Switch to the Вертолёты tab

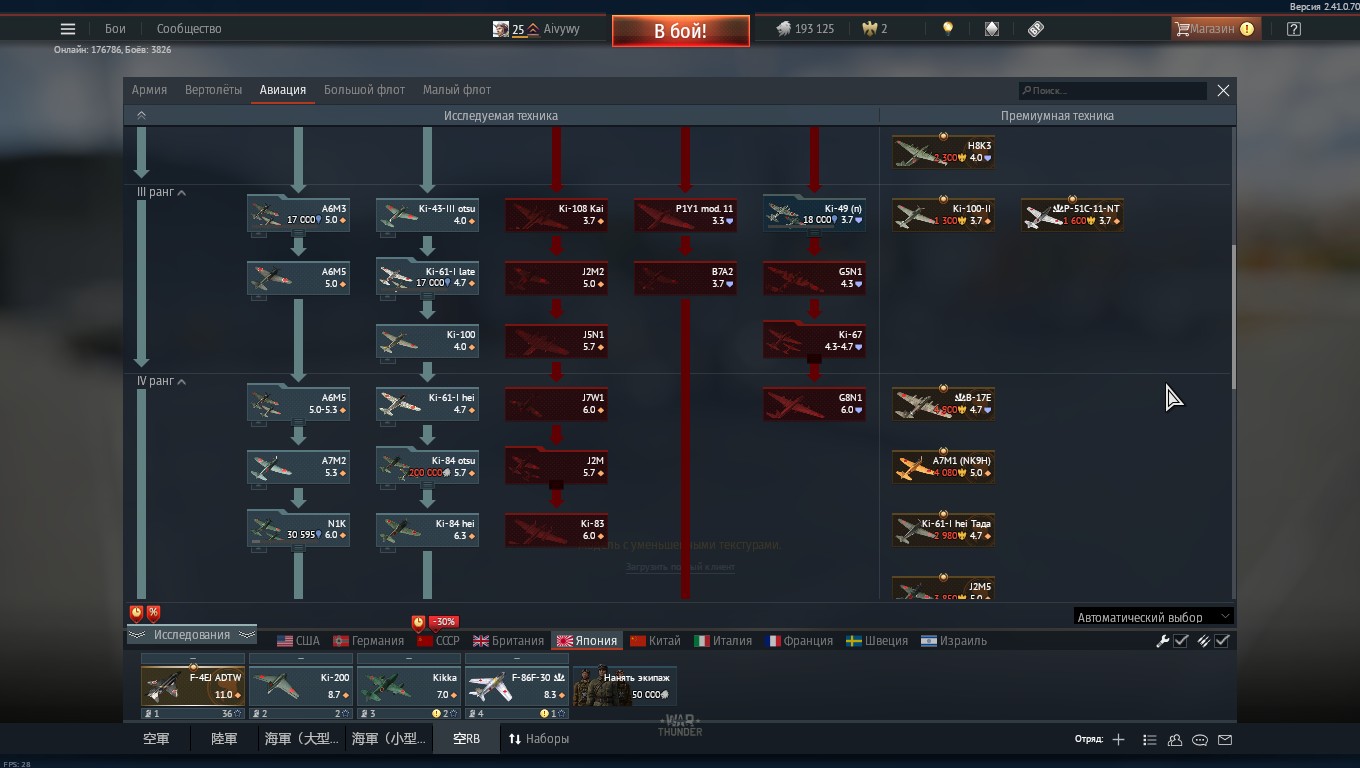tap(213, 90)
